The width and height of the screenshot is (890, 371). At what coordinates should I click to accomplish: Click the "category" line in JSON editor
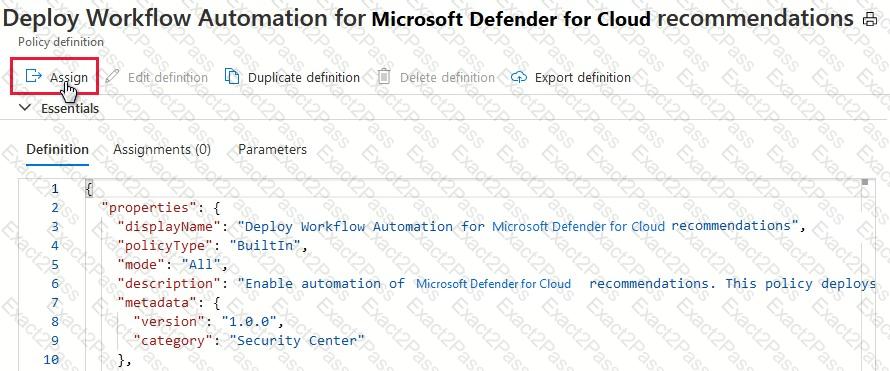[249, 341]
